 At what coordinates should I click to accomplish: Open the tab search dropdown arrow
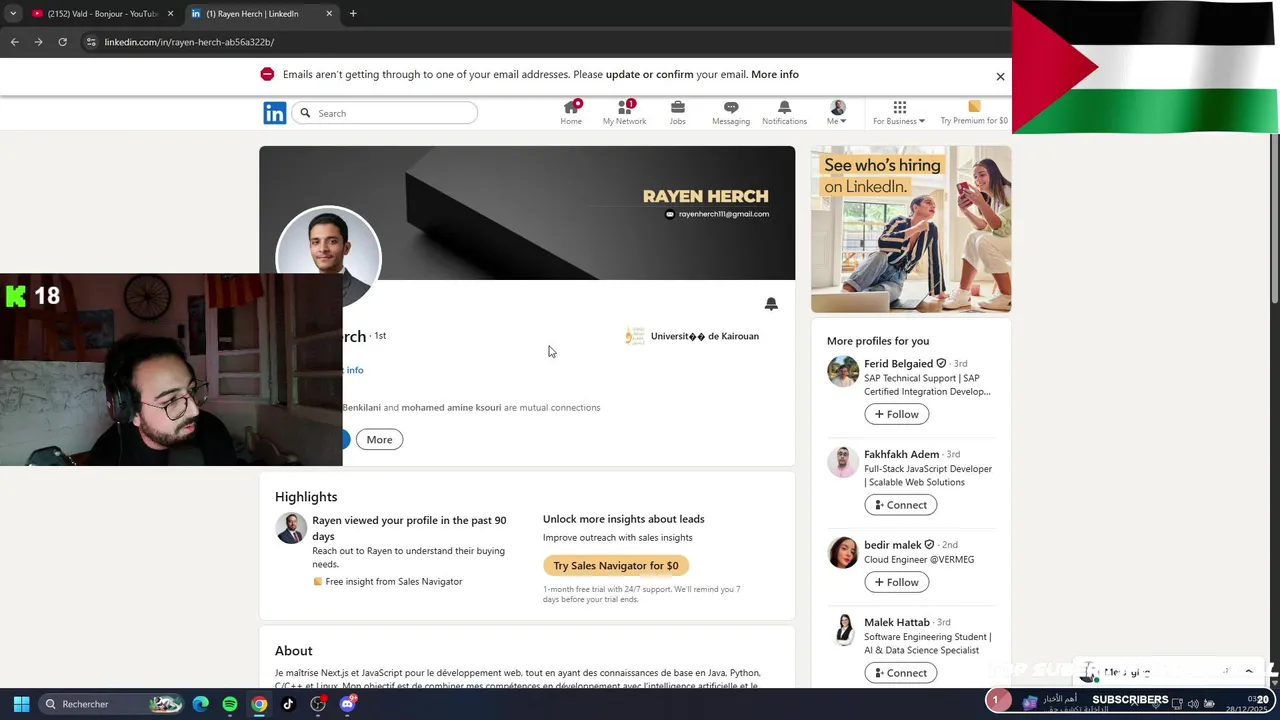click(x=13, y=14)
